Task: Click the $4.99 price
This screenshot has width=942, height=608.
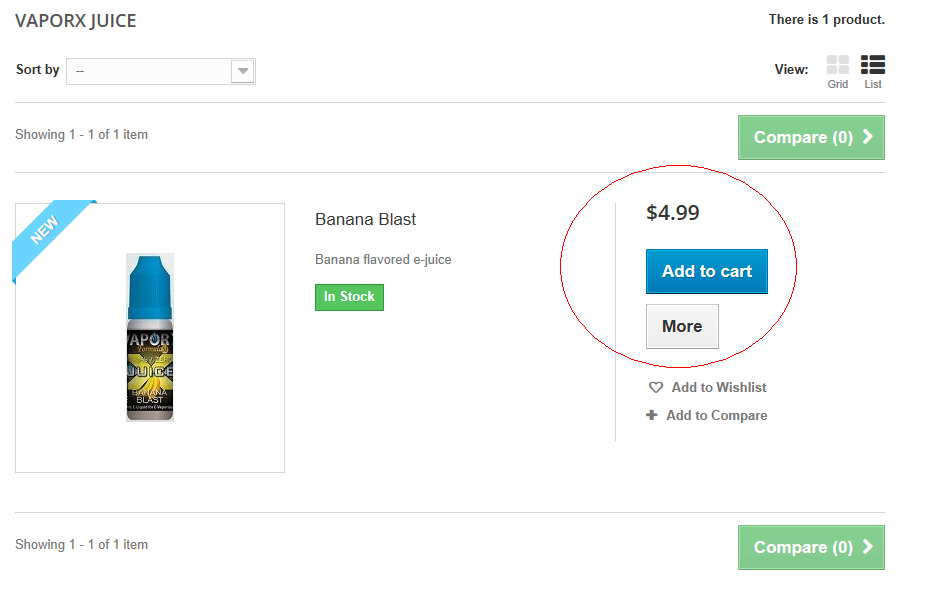Action: click(x=673, y=213)
